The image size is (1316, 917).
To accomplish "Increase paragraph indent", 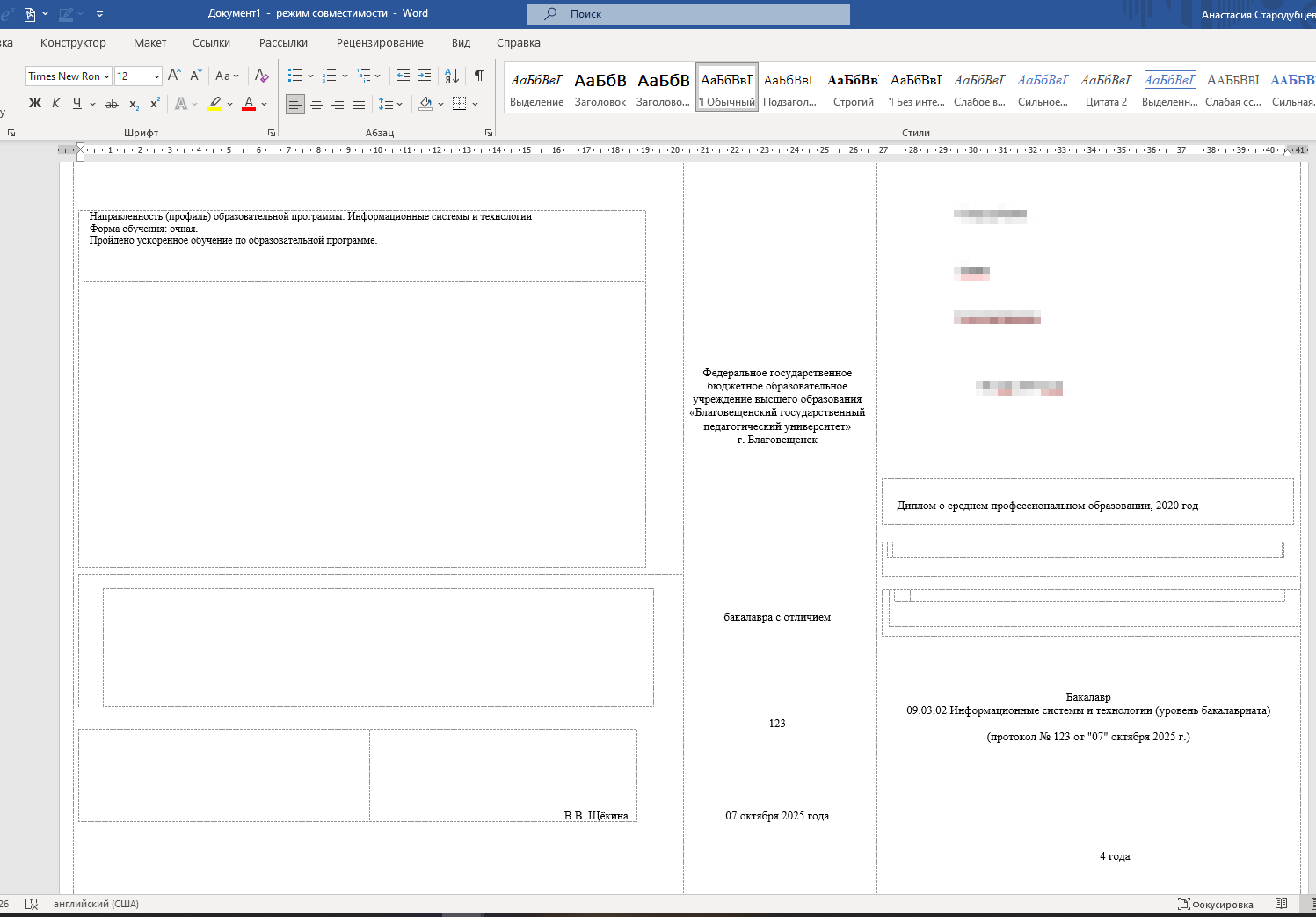I will point(425,76).
